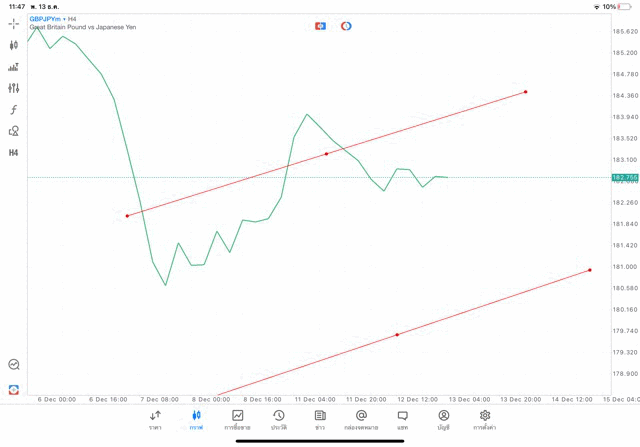Select the crosshair tool
The height and width of the screenshot is (447, 640).
click(14, 23)
